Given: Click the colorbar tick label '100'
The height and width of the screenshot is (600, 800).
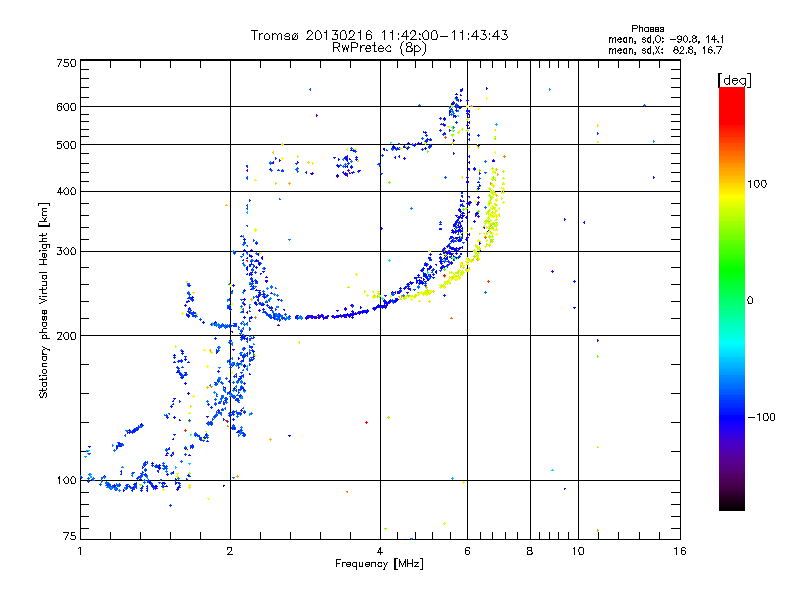Looking at the screenshot, I should tap(757, 184).
